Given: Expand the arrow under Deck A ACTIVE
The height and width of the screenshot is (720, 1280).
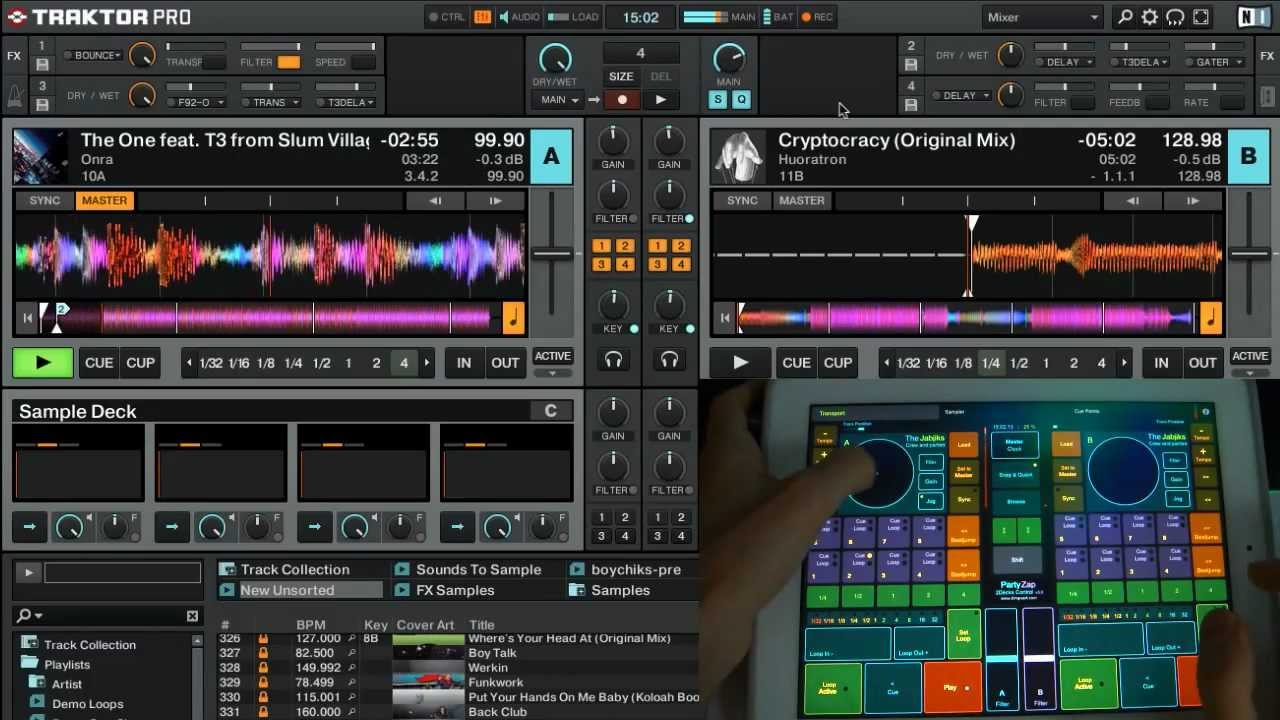Looking at the screenshot, I should [552, 374].
